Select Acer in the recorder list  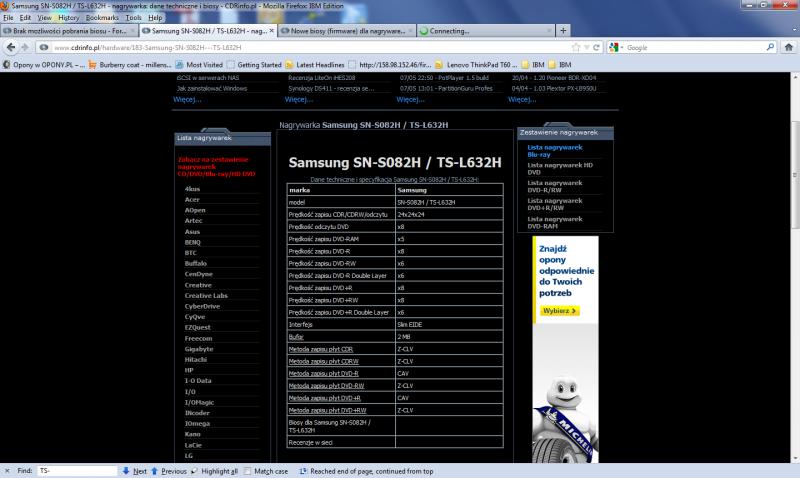coord(192,199)
